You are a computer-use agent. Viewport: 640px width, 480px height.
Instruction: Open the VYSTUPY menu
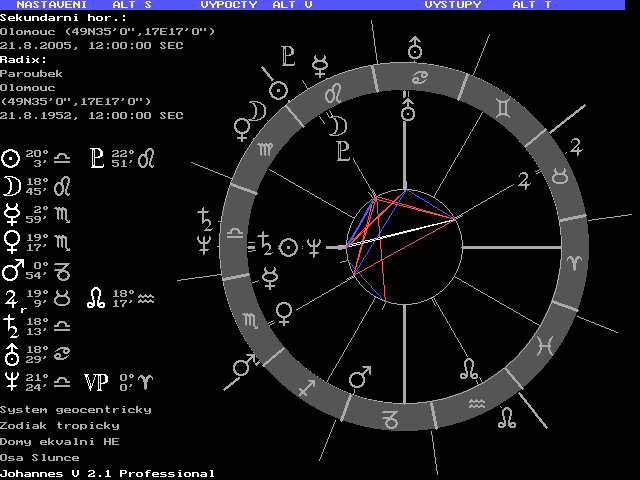[x=452, y=5]
